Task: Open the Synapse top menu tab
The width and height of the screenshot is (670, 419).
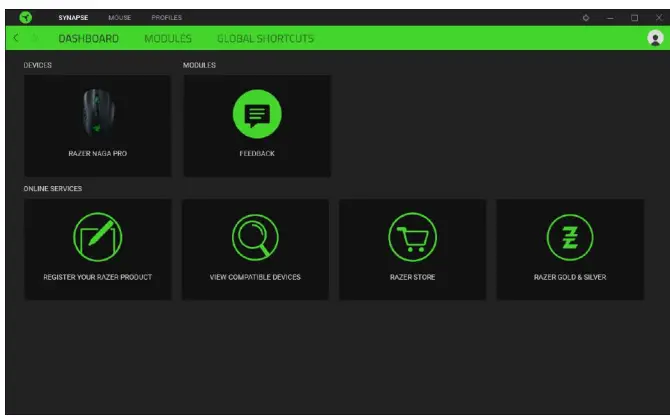Action: (73, 18)
